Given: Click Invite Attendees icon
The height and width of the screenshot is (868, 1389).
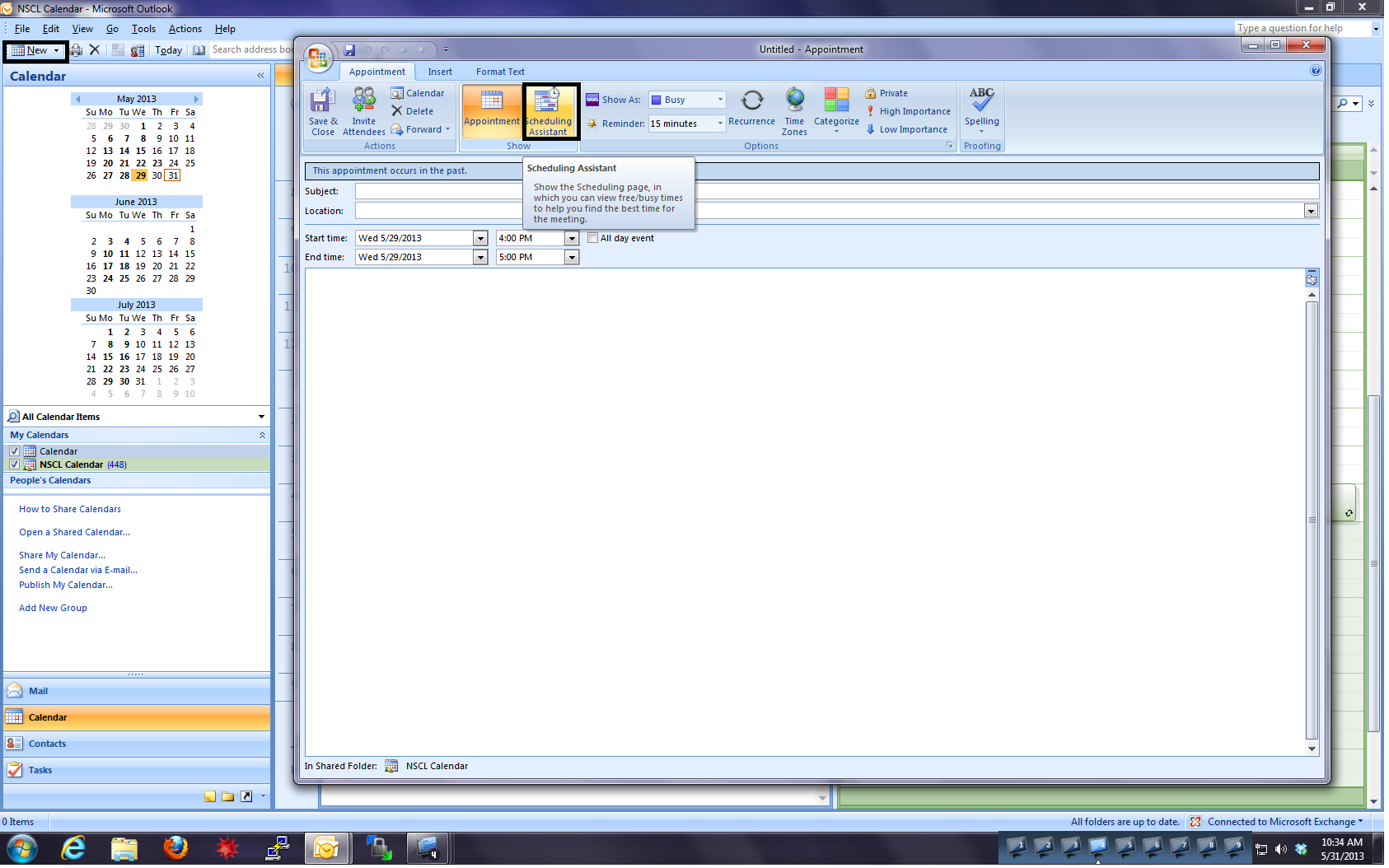Looking at the screenshot, I should pos(363,110).
